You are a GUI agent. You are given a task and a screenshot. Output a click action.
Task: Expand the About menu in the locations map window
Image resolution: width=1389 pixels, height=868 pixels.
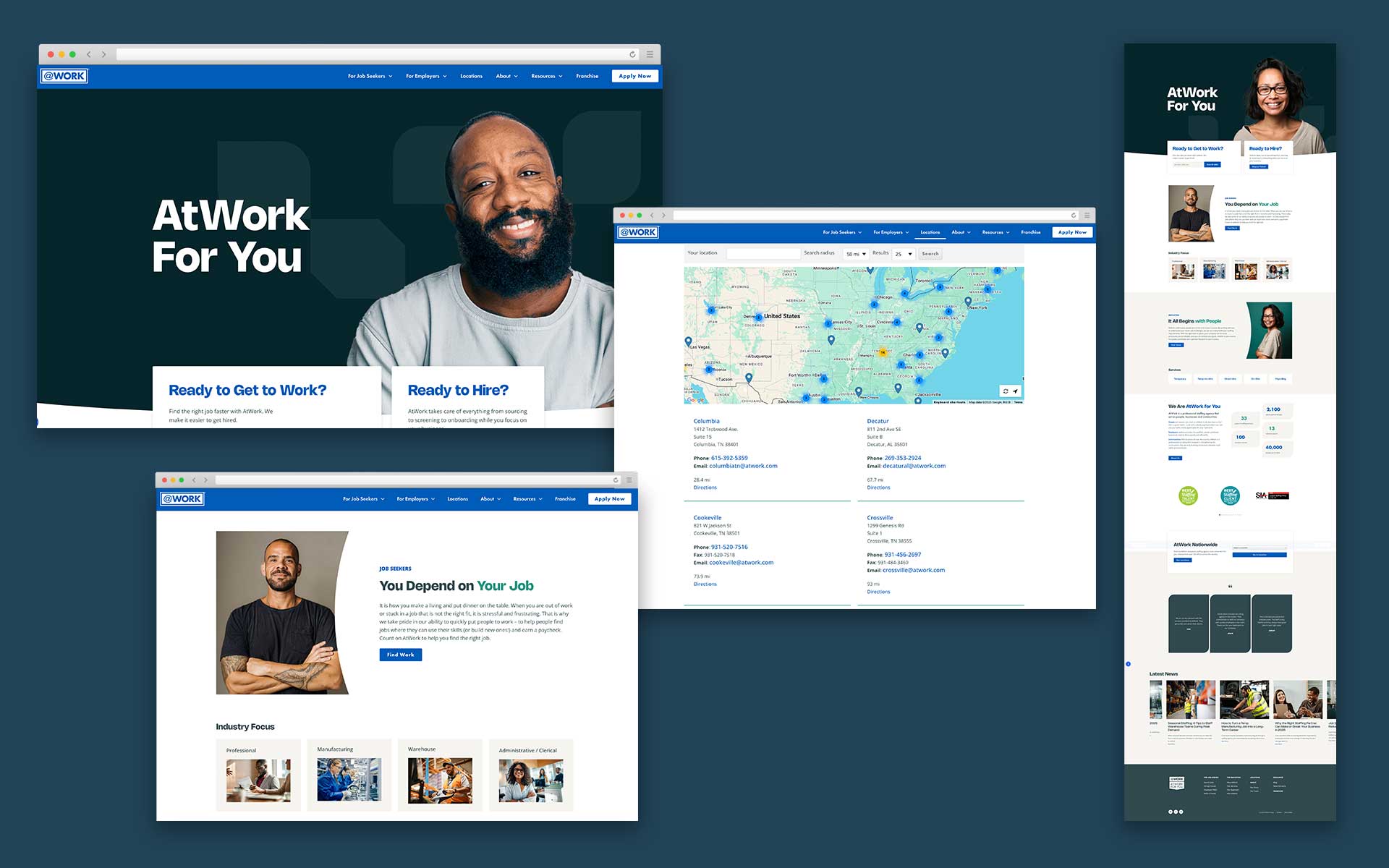[x=961, y=232]
